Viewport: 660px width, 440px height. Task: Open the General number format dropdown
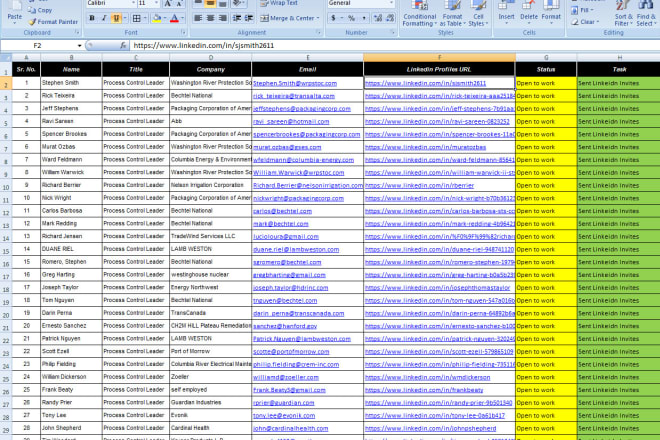pyautogui.click(x=391, y=3)
